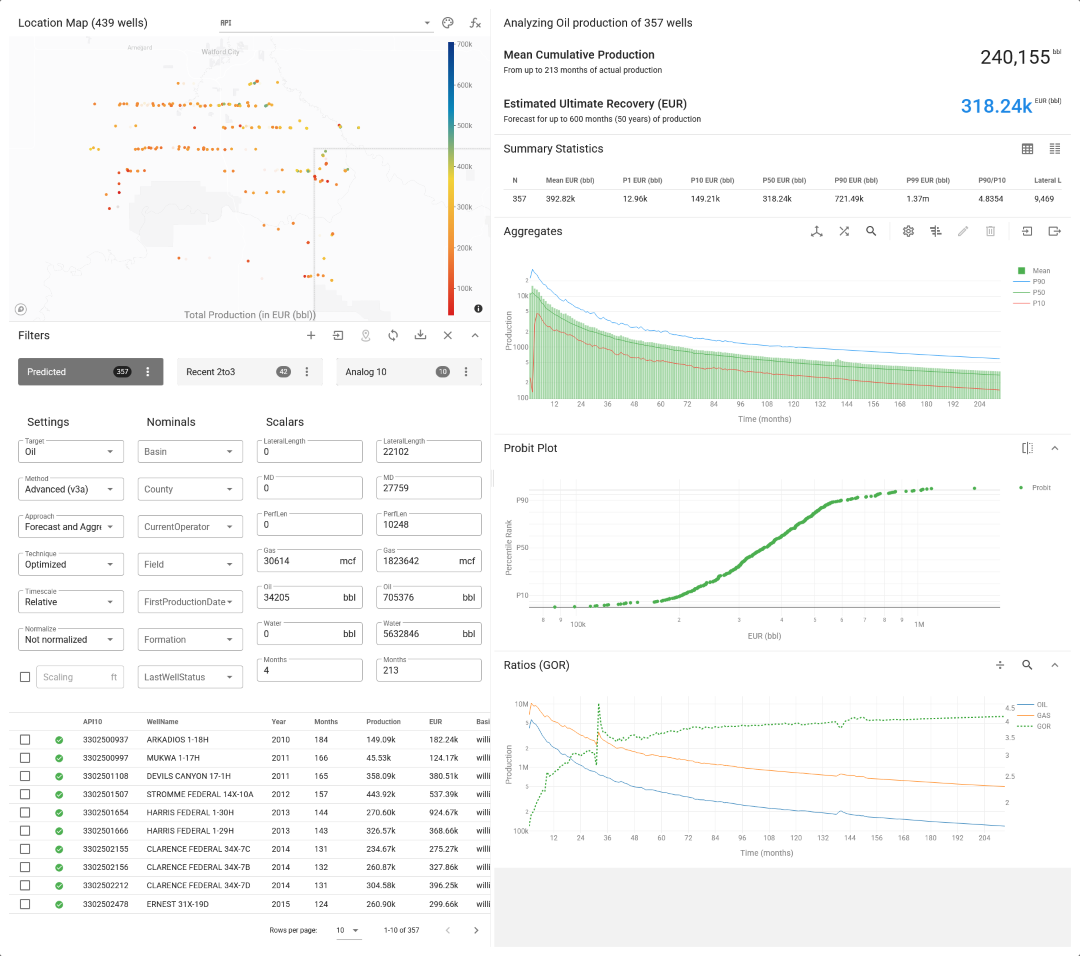1080x956 pixels.
Task: Open the Aggregates chart settings gear
Action: click(908, 231)
